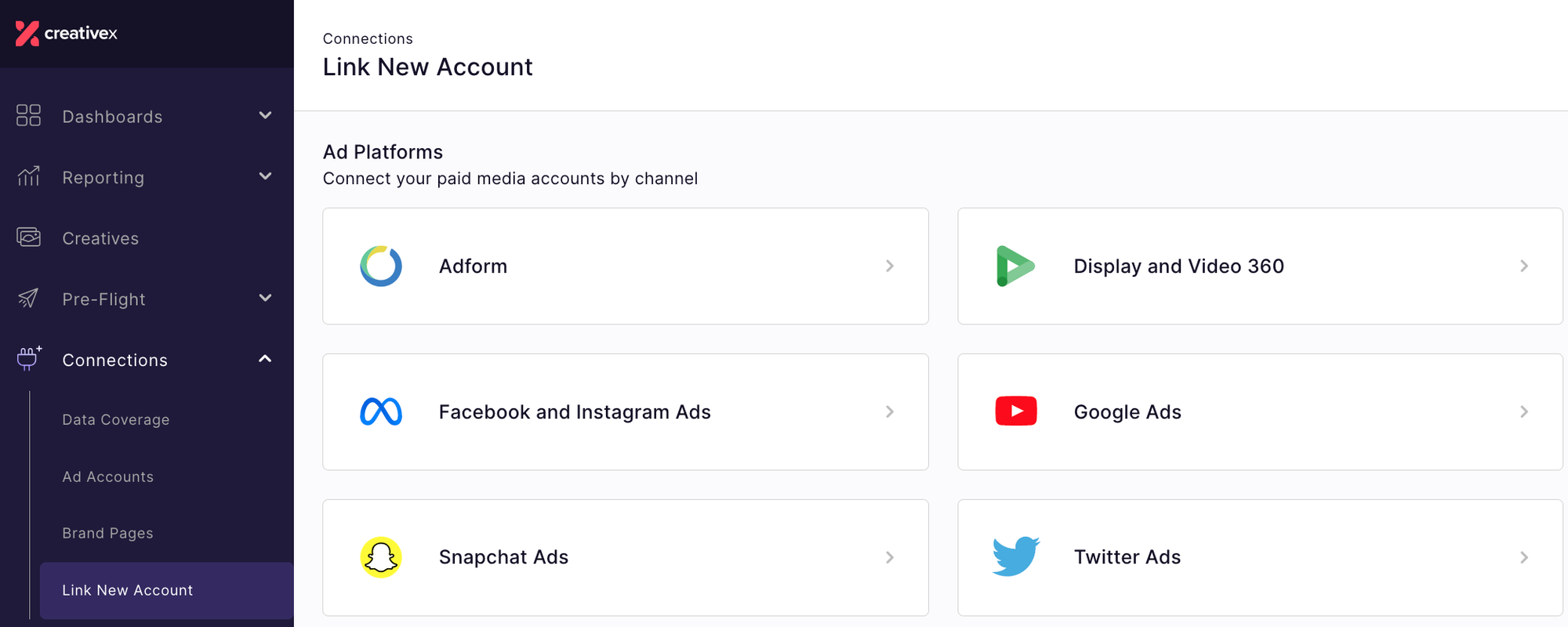Click the Display and Video 360 logo
Screen dimensions: 1568x627
click(1015, 266)
